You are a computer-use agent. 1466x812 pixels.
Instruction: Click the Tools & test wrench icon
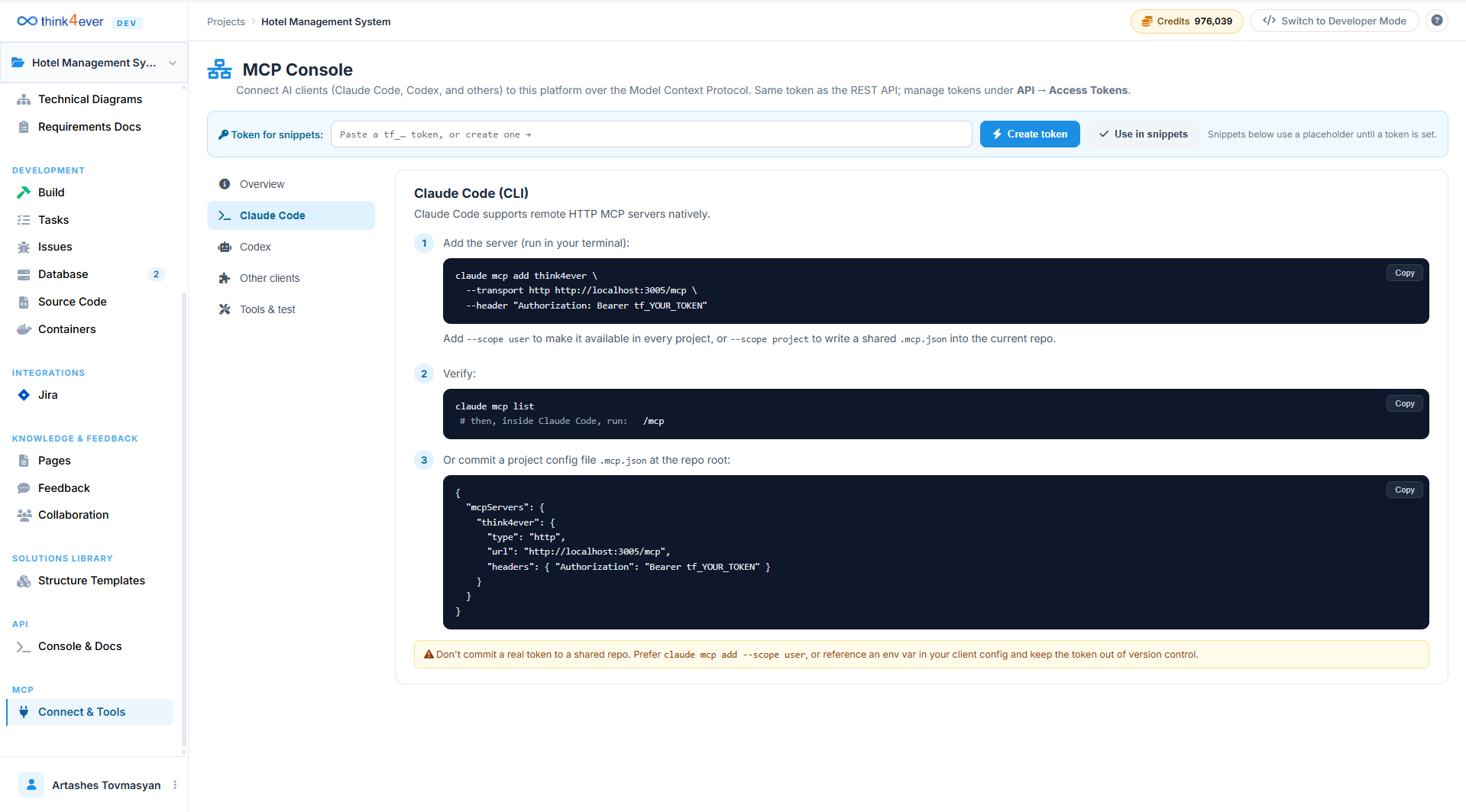coord(225,309)
